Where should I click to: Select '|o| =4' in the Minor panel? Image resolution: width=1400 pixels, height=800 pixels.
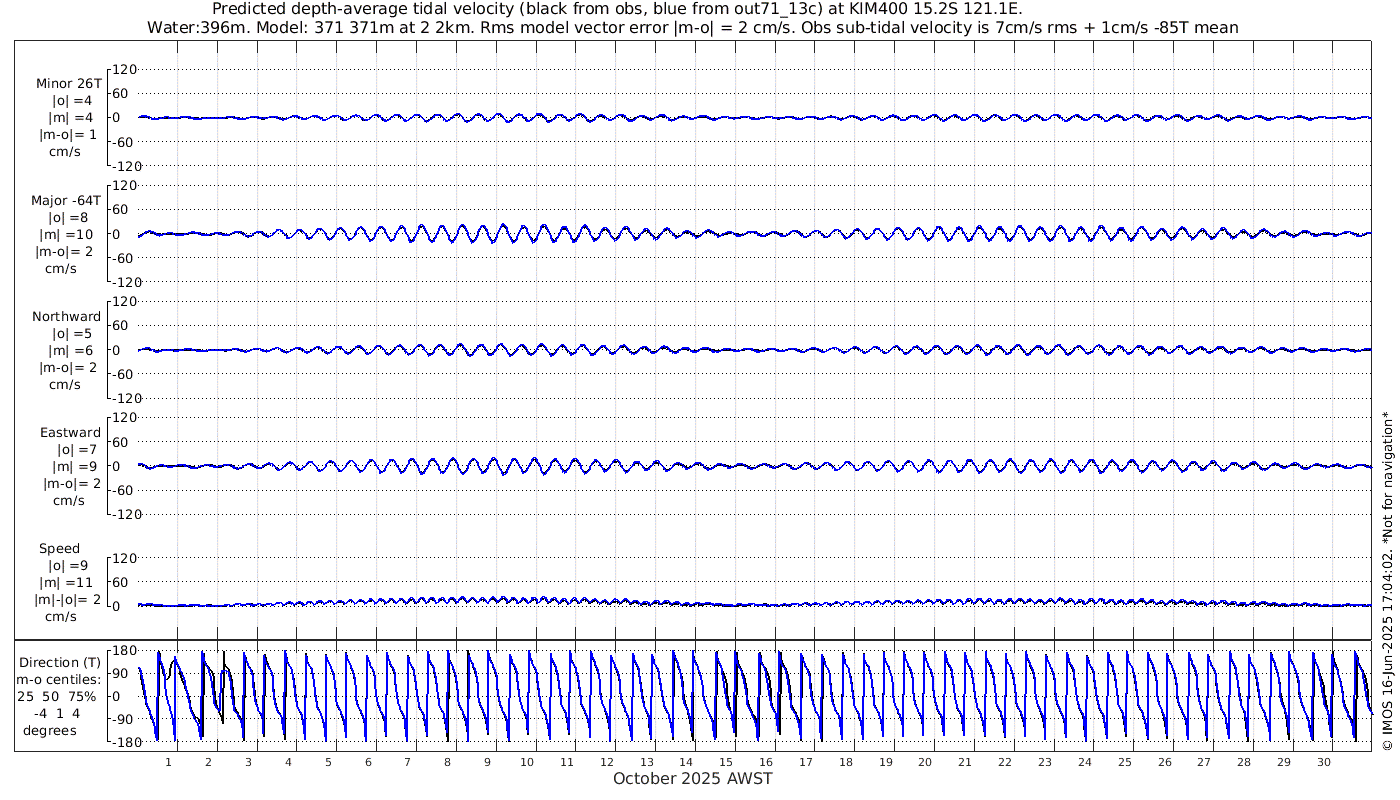[72, 101]
